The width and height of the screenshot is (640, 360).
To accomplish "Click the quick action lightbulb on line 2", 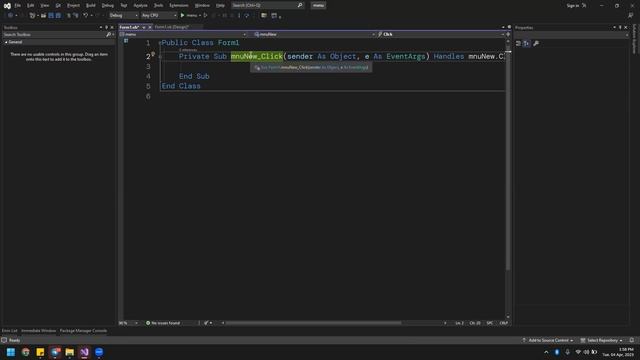I will (x=153, y=54).
